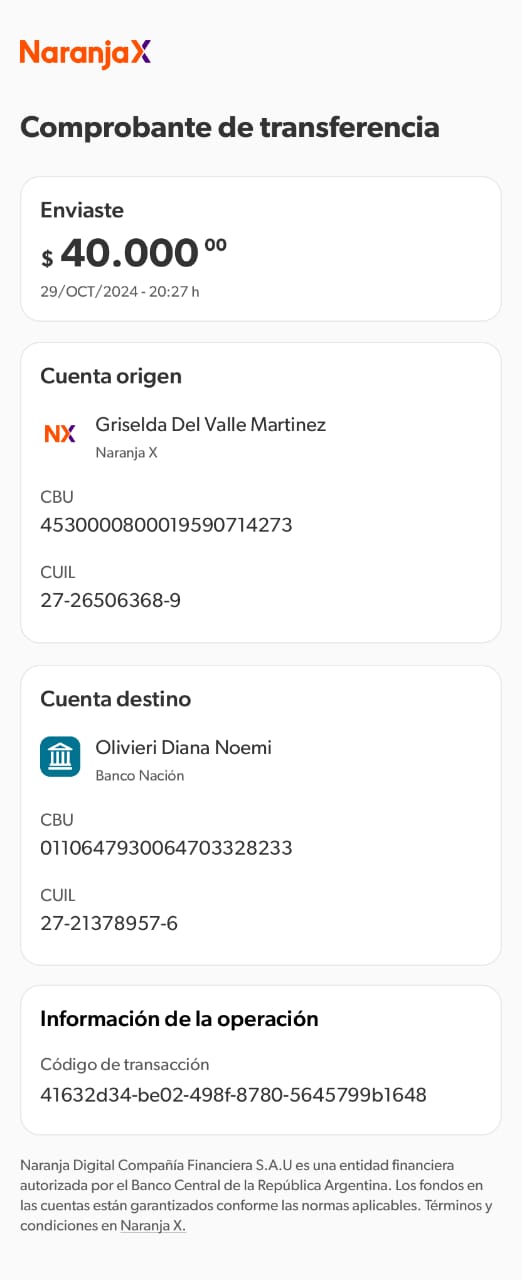The height and width of the screenshot is (1280, 522).
Task: Click the origin CUIL 27-26506368-9
Action: coord(111,600)
